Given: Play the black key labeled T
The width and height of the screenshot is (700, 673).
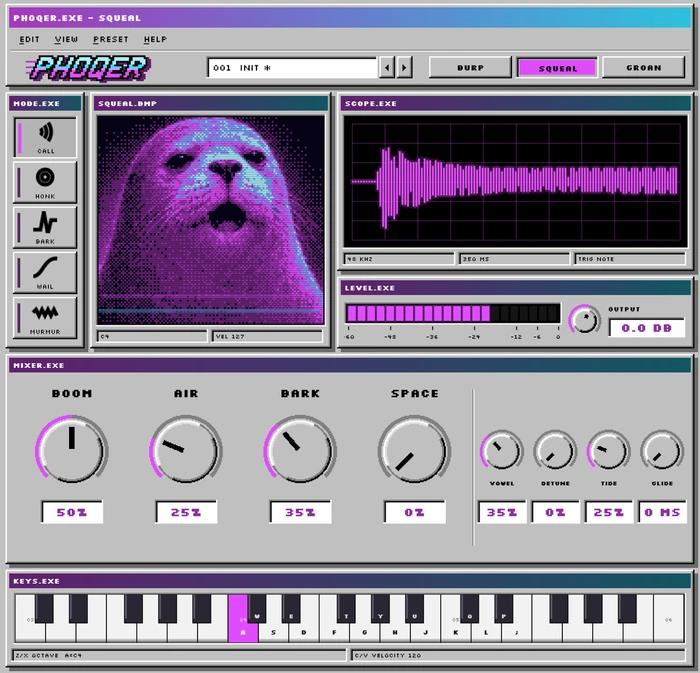Looking at the screenshot, I should point(346,609).
